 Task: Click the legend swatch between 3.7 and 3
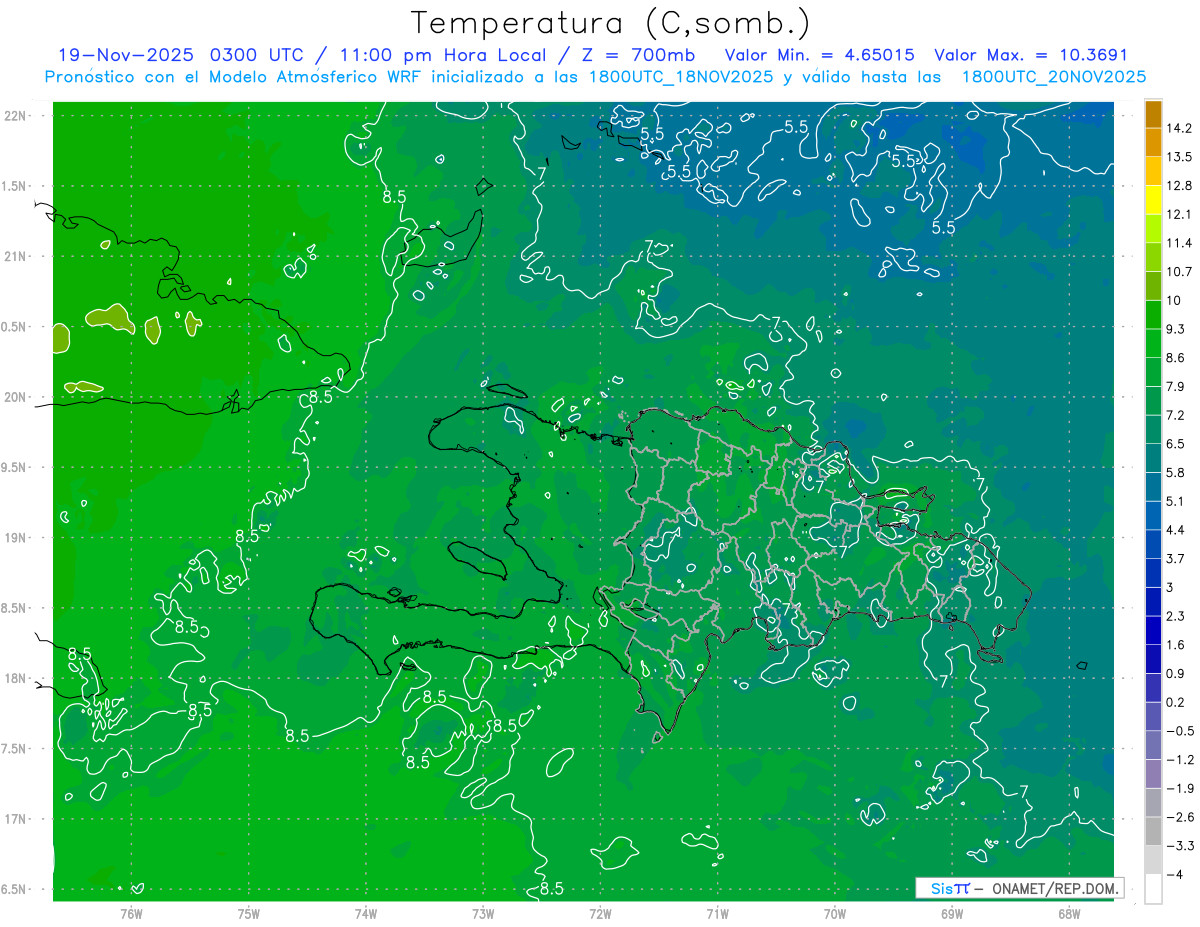pyautogui.click(x=1153, y=573)
